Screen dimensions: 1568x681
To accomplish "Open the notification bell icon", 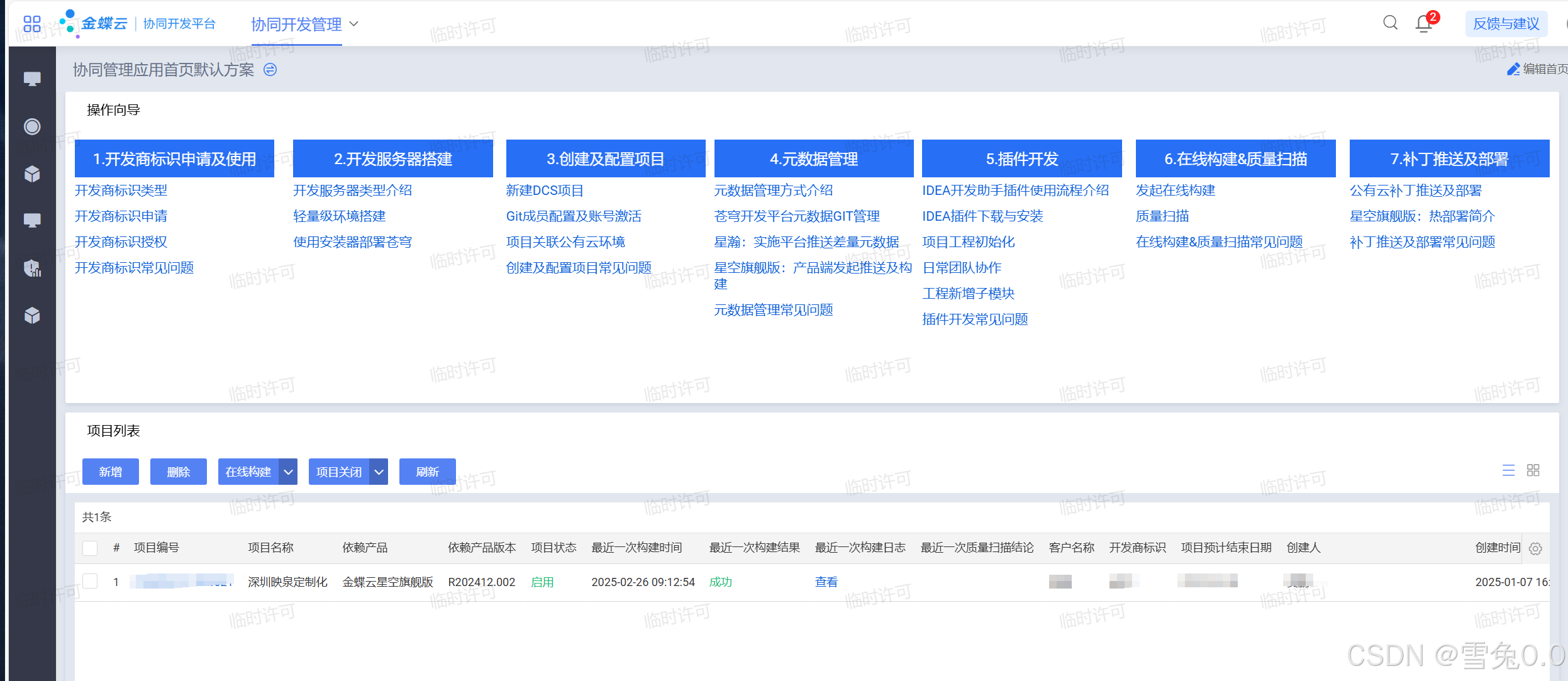I will (x=1424, y=24).
